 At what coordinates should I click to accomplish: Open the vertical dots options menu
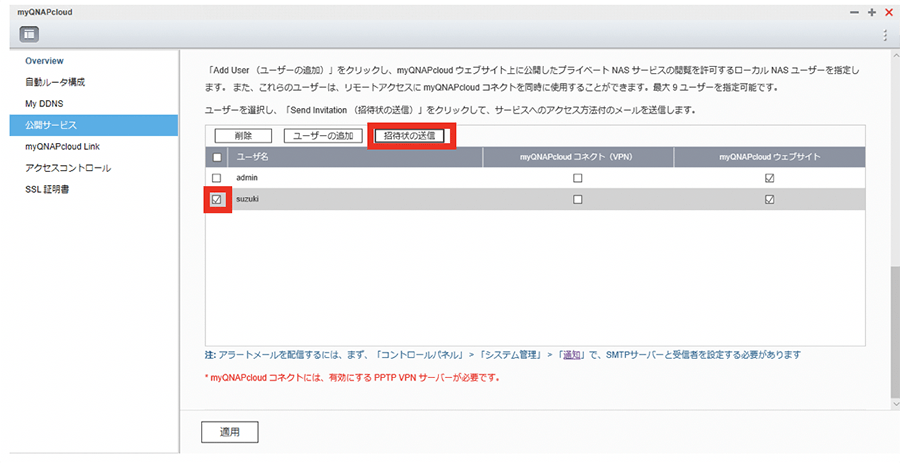pos(886,35)
